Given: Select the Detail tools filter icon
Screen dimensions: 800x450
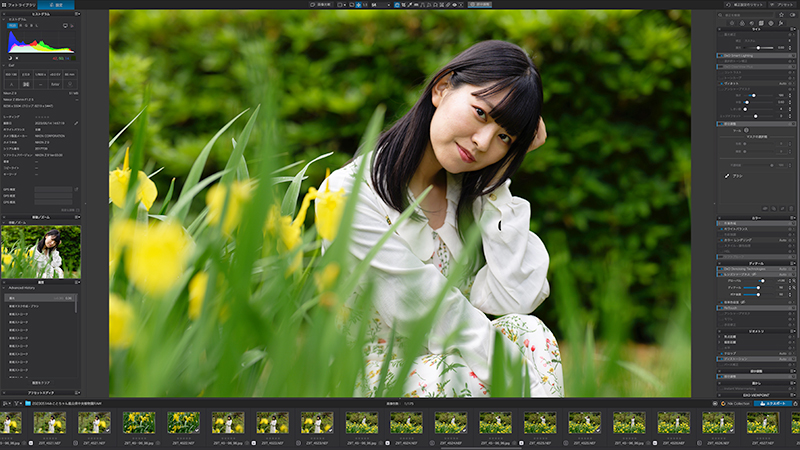Looking at the screenshot, I should pos(752,23).
